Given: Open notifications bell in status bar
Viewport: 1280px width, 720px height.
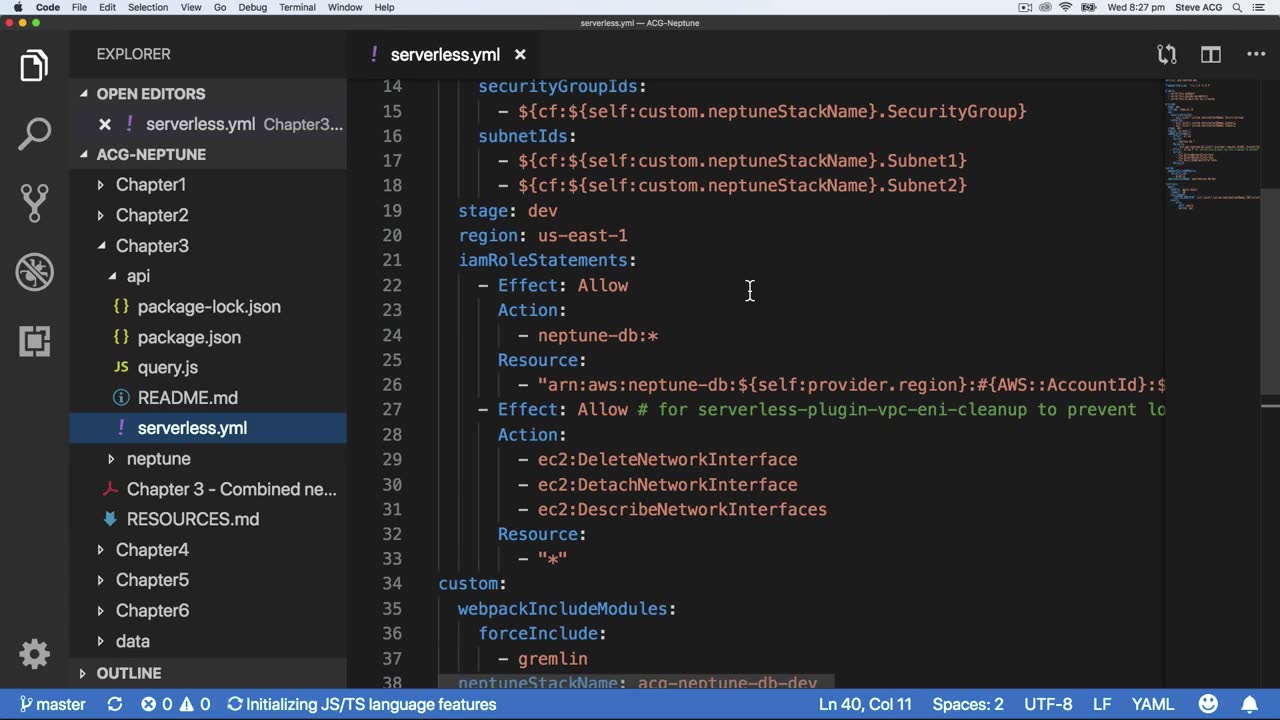Looking at the screenshot, I should click(1250, 704).
